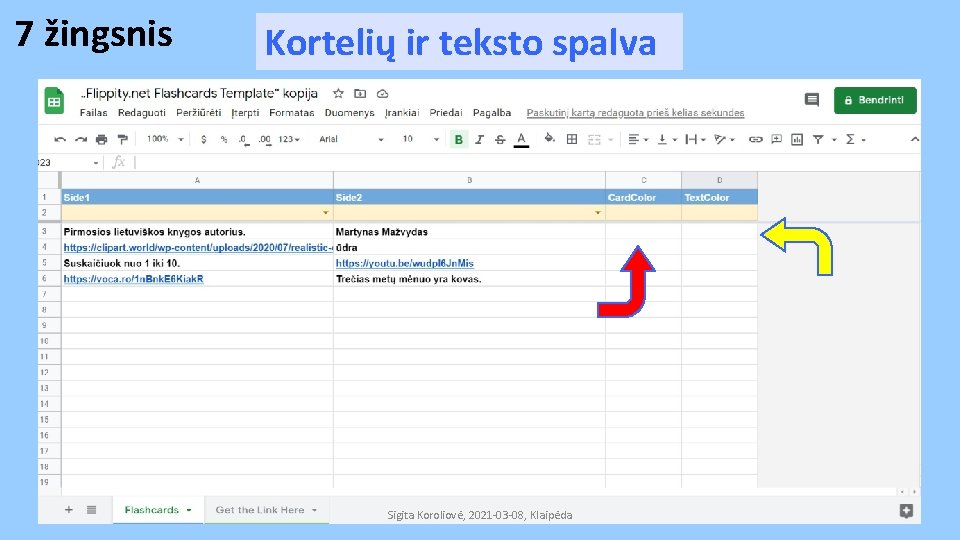Viewport: 960px width, 540px height.
Task: Open horizontal align options
Action: [638, 140]
